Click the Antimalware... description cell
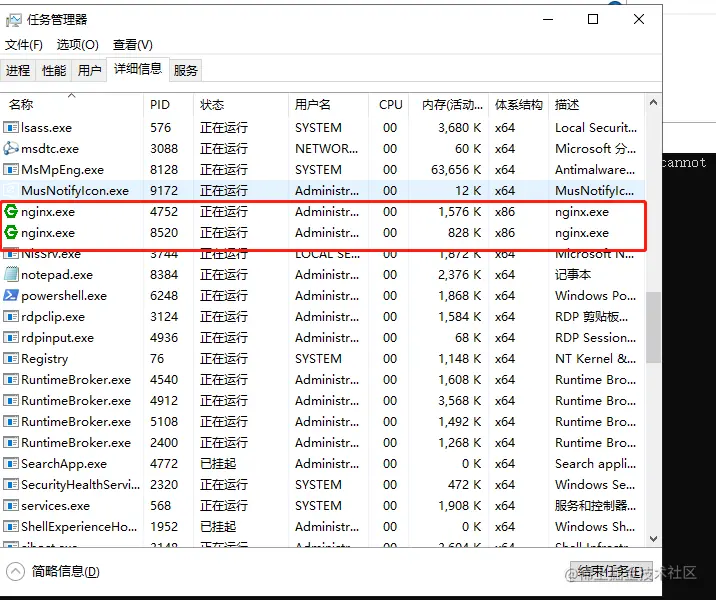This screenshot has height=600, width=716. coord(595,169)
